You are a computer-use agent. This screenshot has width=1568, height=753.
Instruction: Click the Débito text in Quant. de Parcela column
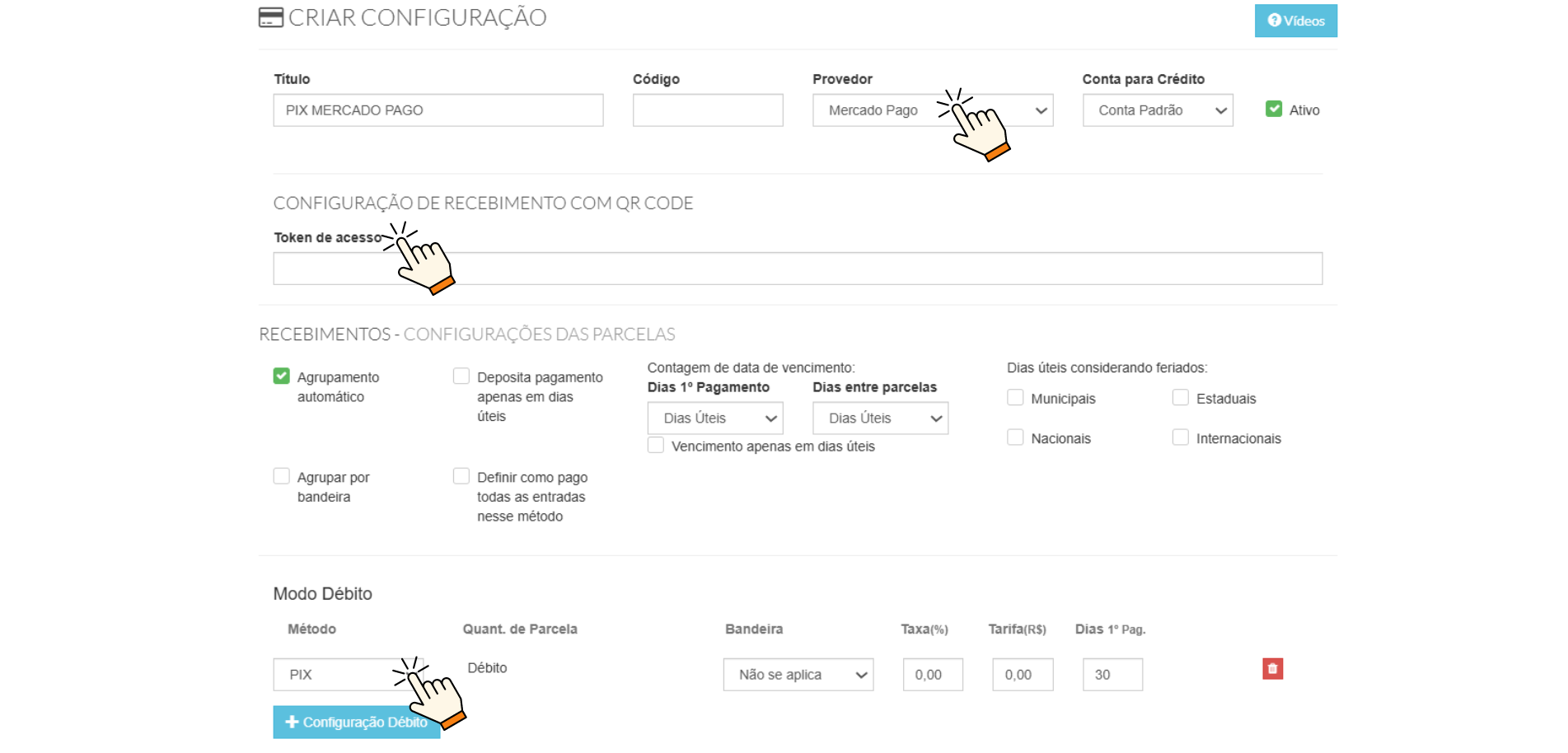coord(487,668)
